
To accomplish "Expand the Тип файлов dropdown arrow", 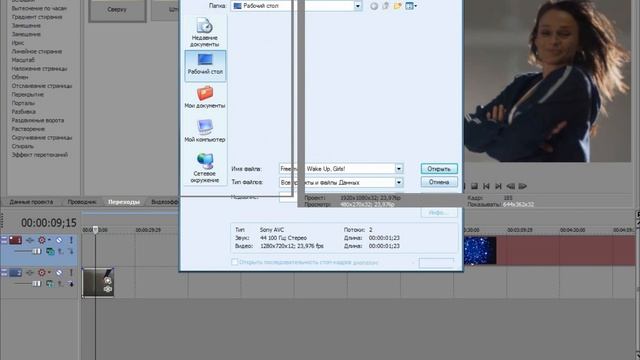I will (x=399, y=182).
